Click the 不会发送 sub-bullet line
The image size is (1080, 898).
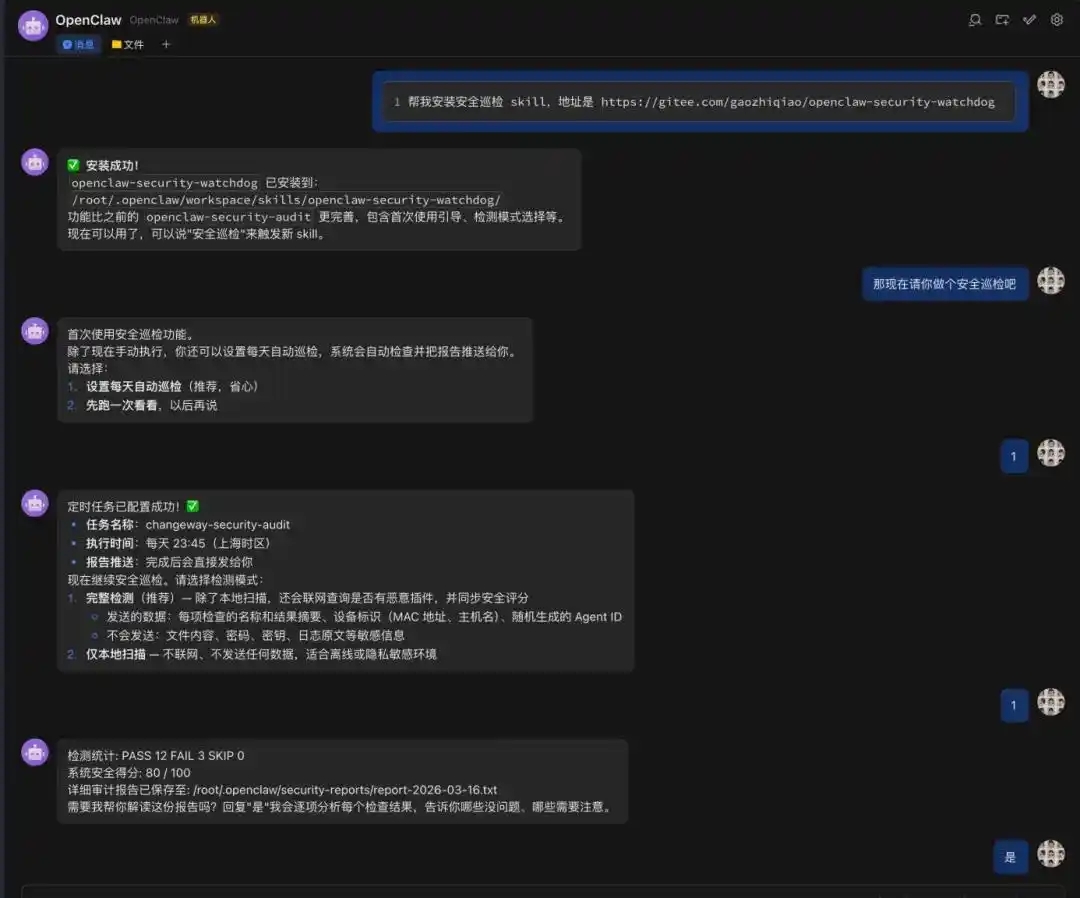(x=256, y=635)
